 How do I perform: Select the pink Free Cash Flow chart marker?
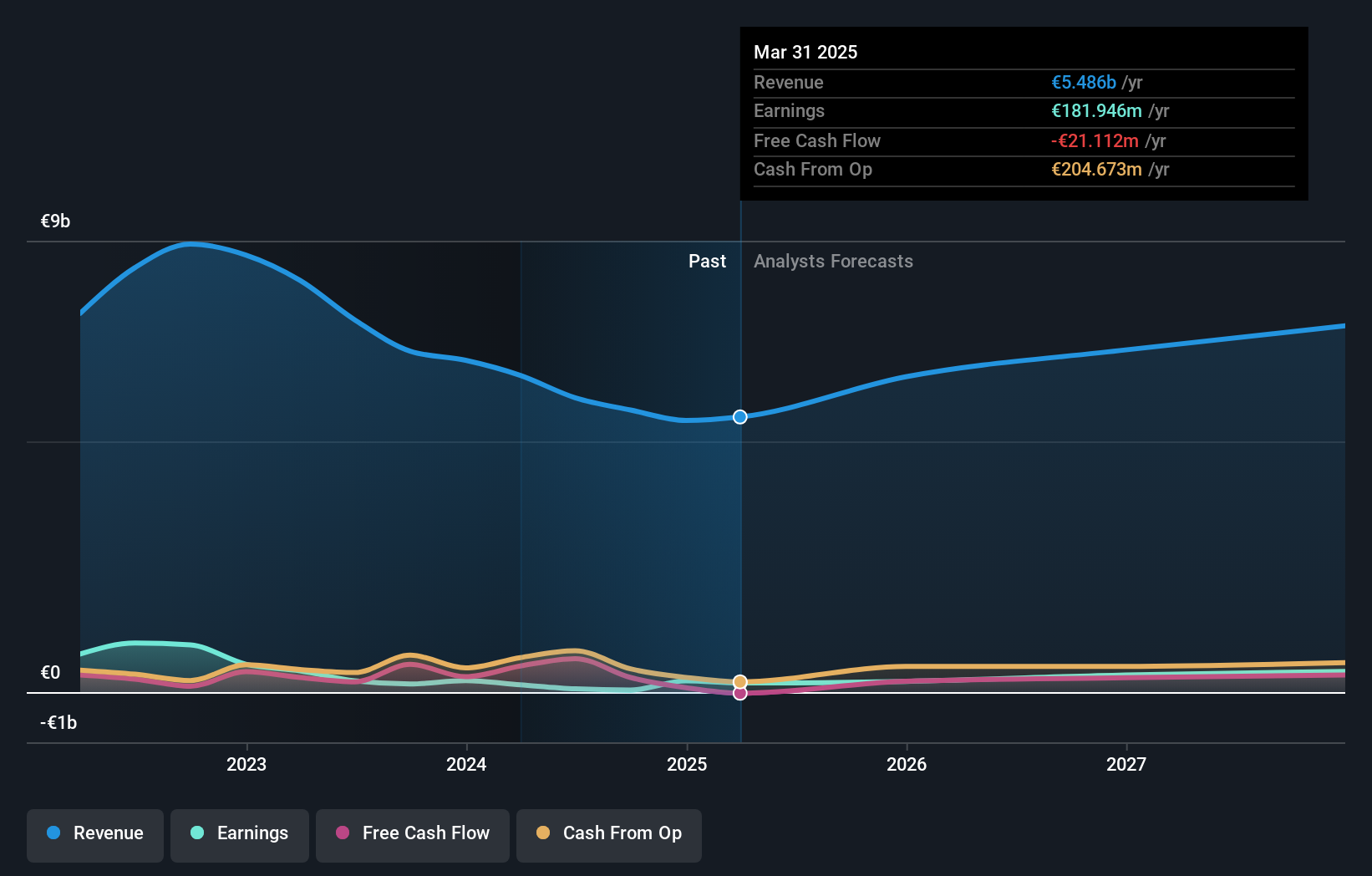tap(739, 694)
